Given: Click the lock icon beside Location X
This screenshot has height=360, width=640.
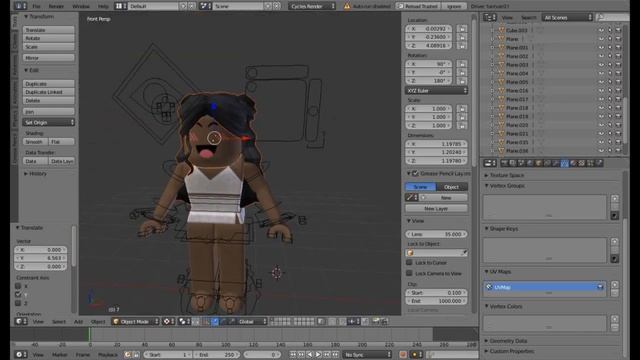Looking at the screenshot, I should (x=462, y=29).
